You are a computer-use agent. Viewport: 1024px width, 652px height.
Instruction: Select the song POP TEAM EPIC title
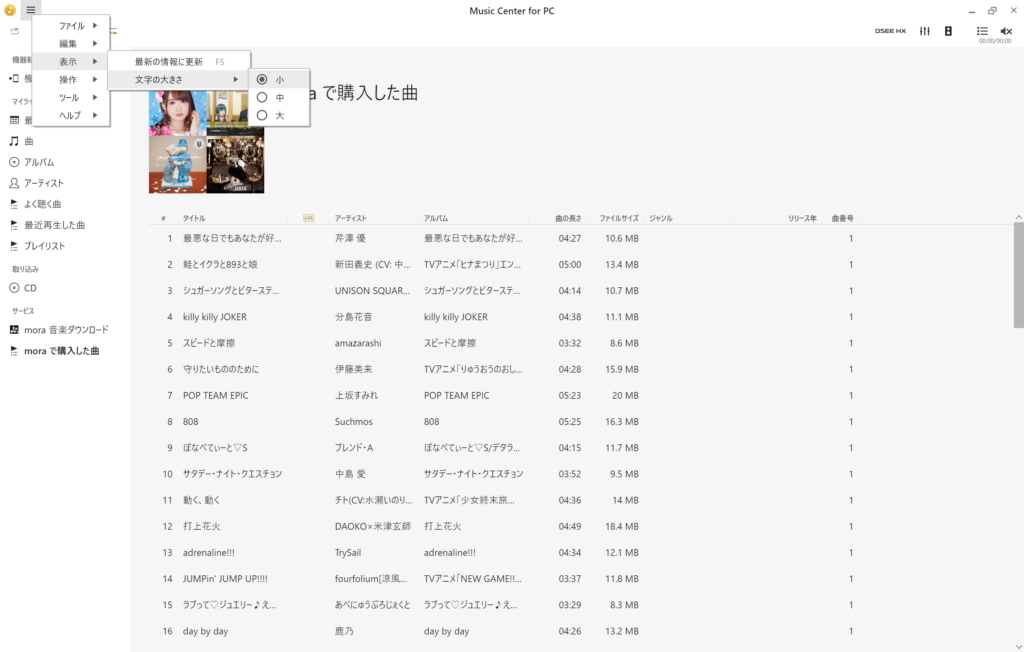pyautogui.click(x=216, y=395)
